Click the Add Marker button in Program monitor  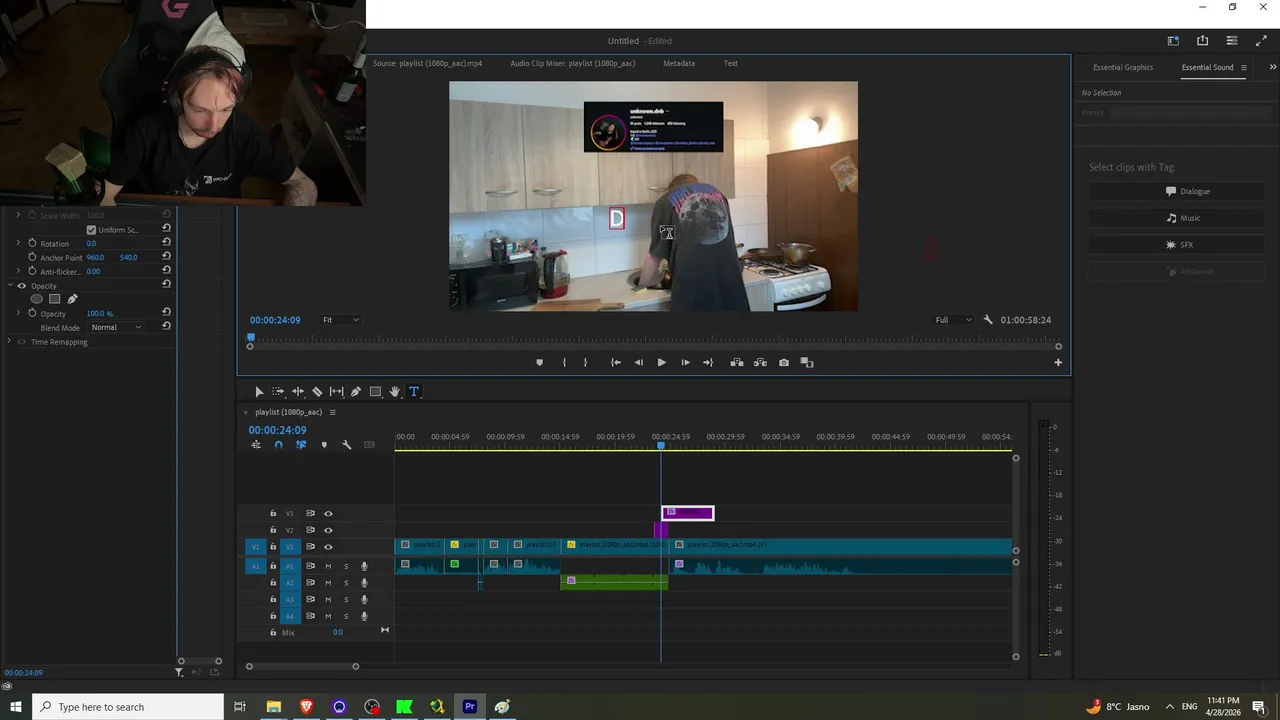pyautogui.click(x=540, y=363)
